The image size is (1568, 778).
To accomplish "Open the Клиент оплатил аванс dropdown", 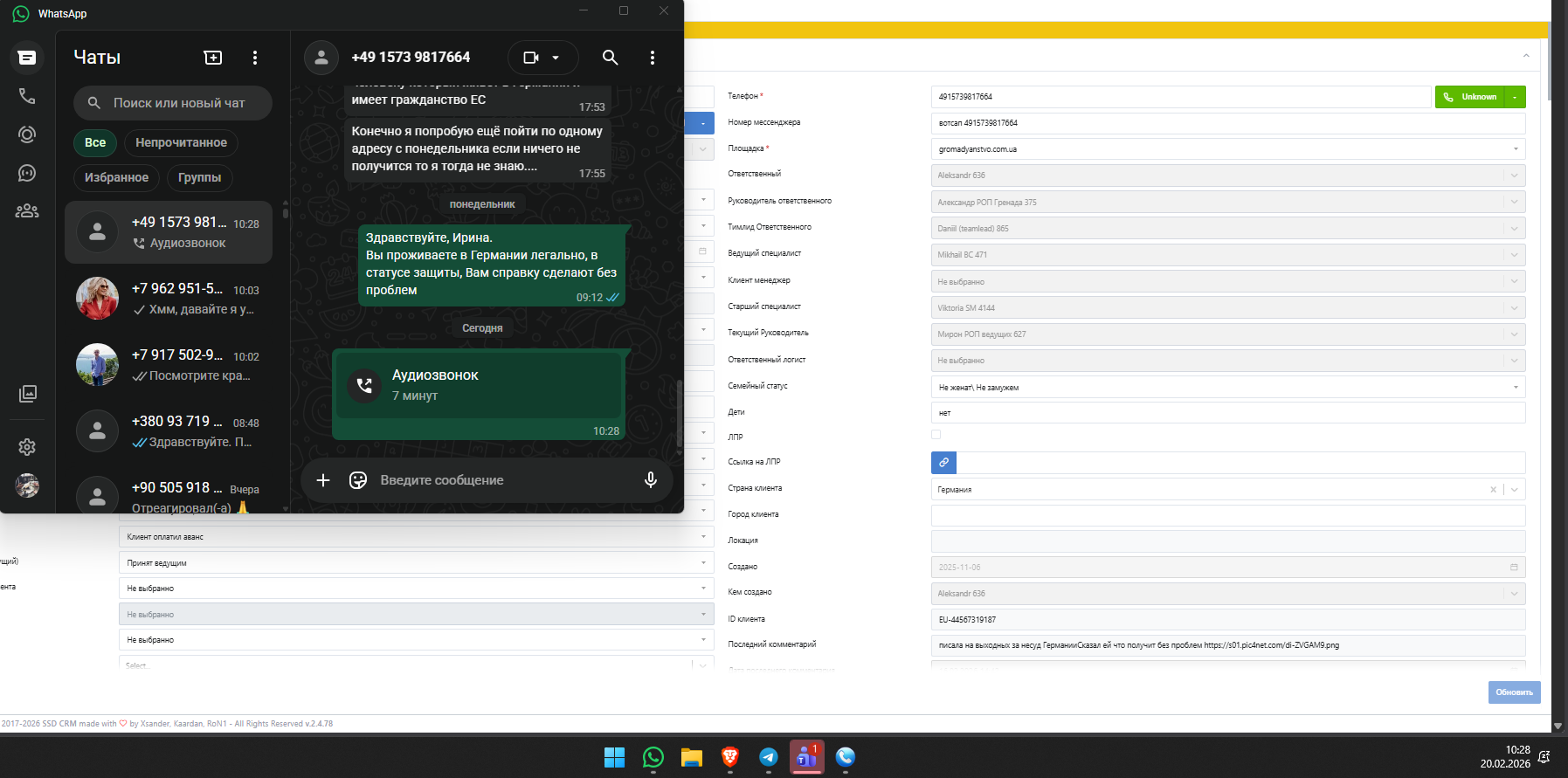I will pos(416,537).
